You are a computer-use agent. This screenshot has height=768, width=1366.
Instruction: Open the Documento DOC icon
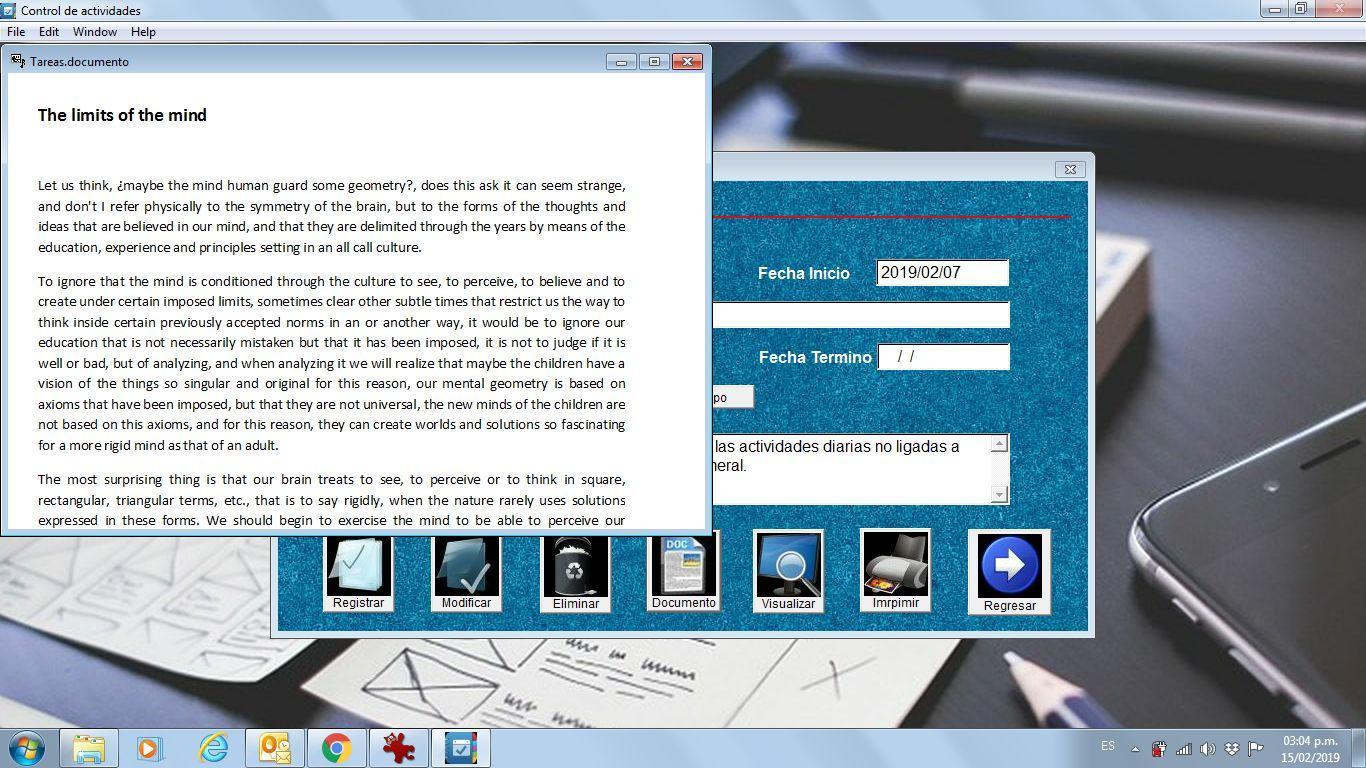[x=684, y=571]
